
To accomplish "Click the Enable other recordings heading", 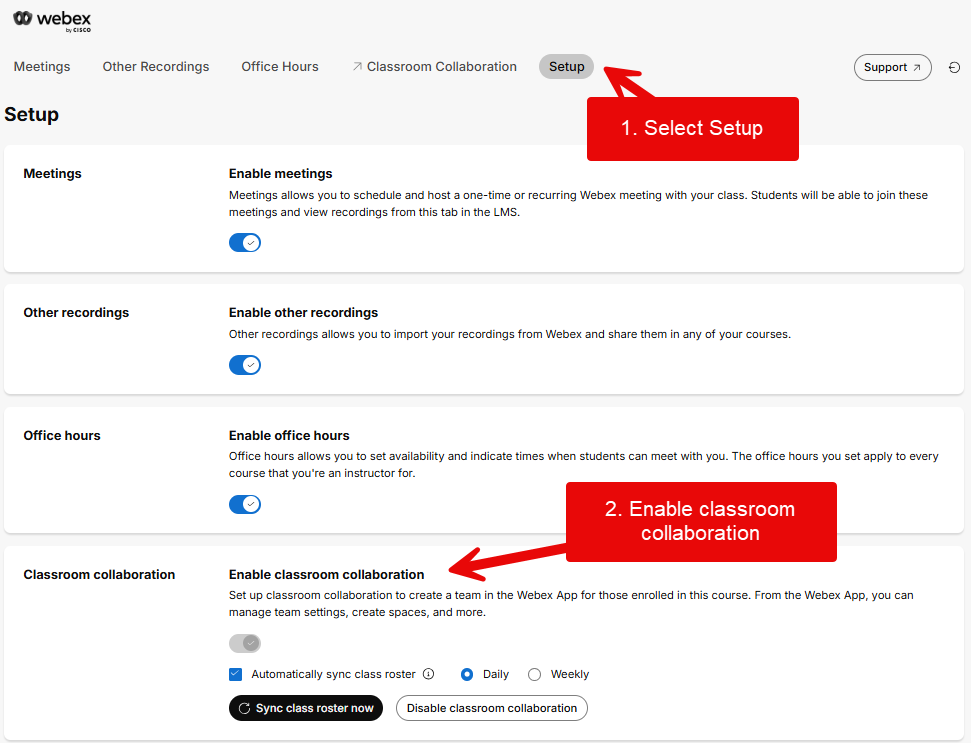I will 303,313.
